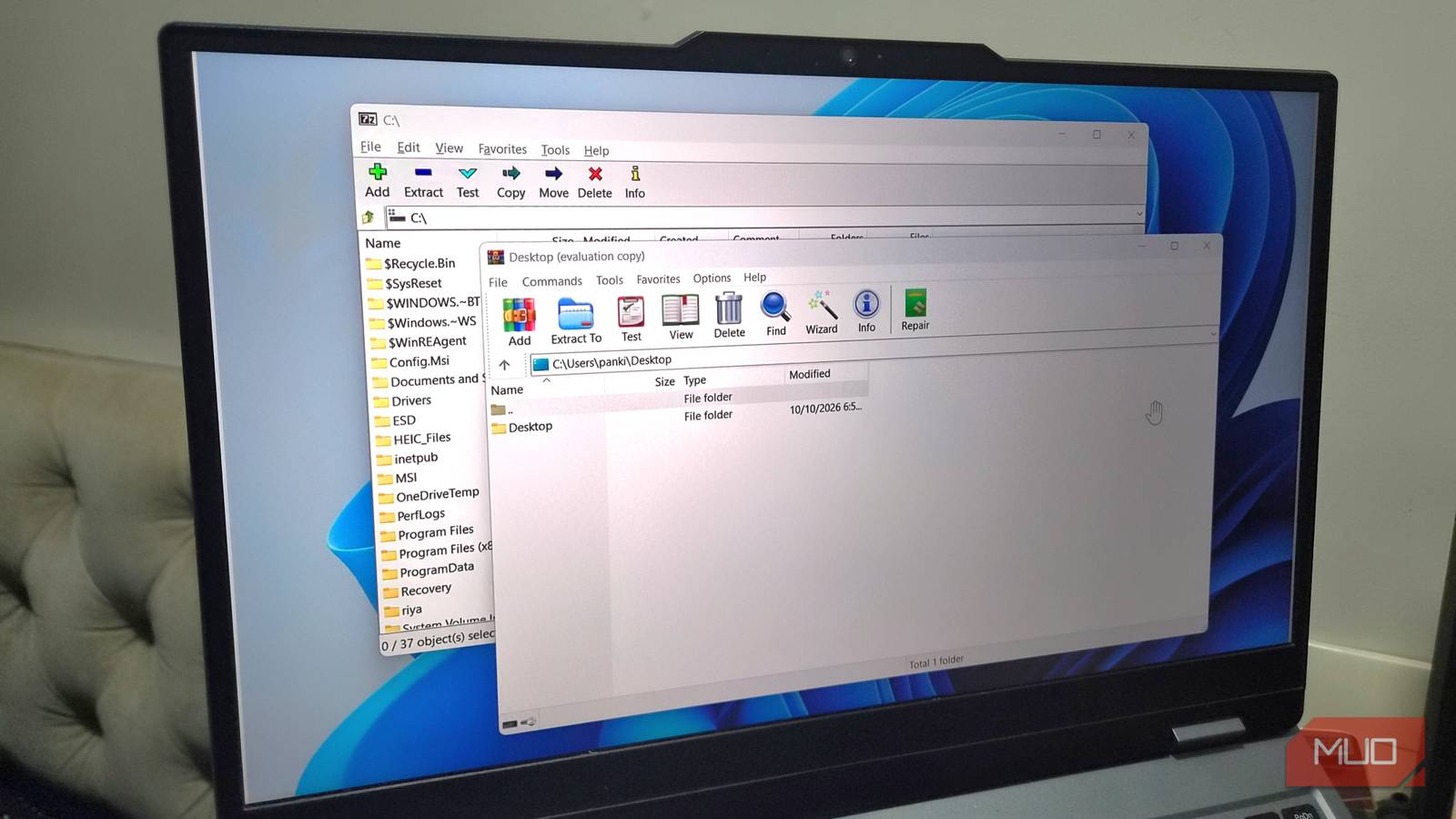1456x819 pixels.
Task: Click the 7-Zip C:\ path field
Action: click(764, 217)
